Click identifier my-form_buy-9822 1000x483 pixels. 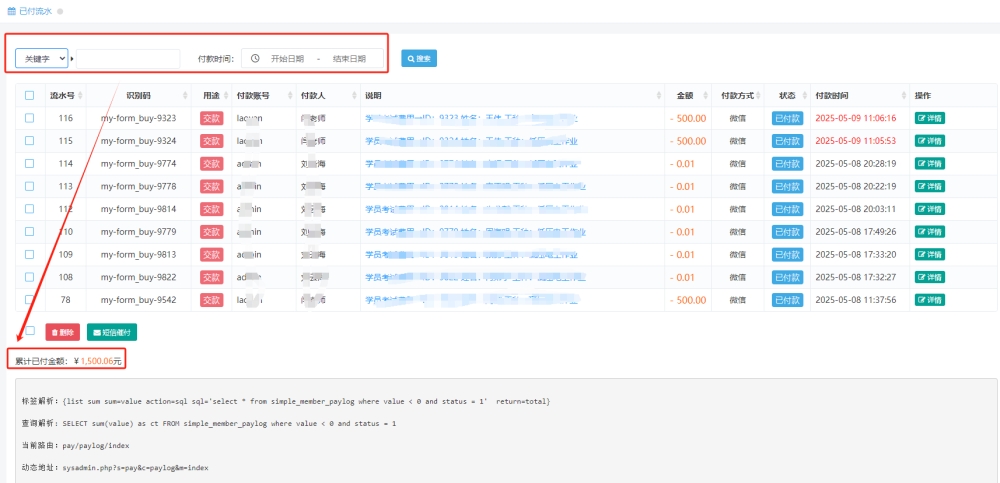(x=138, y=277)
